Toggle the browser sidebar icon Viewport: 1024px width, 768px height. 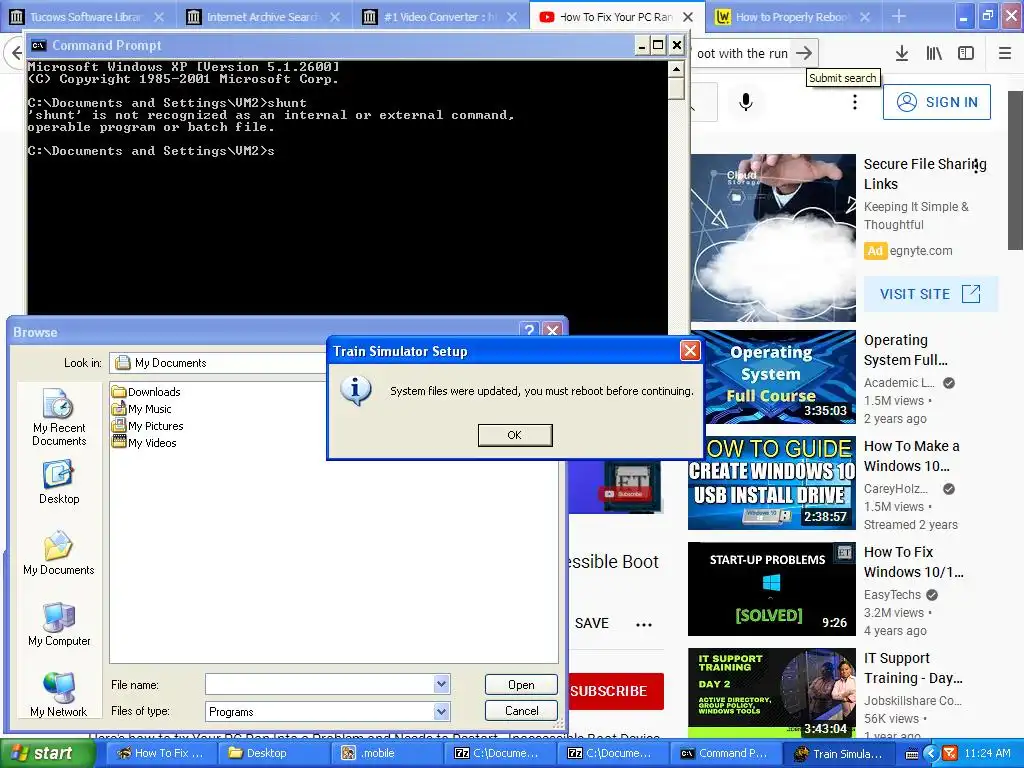click(x=966, y=53)
